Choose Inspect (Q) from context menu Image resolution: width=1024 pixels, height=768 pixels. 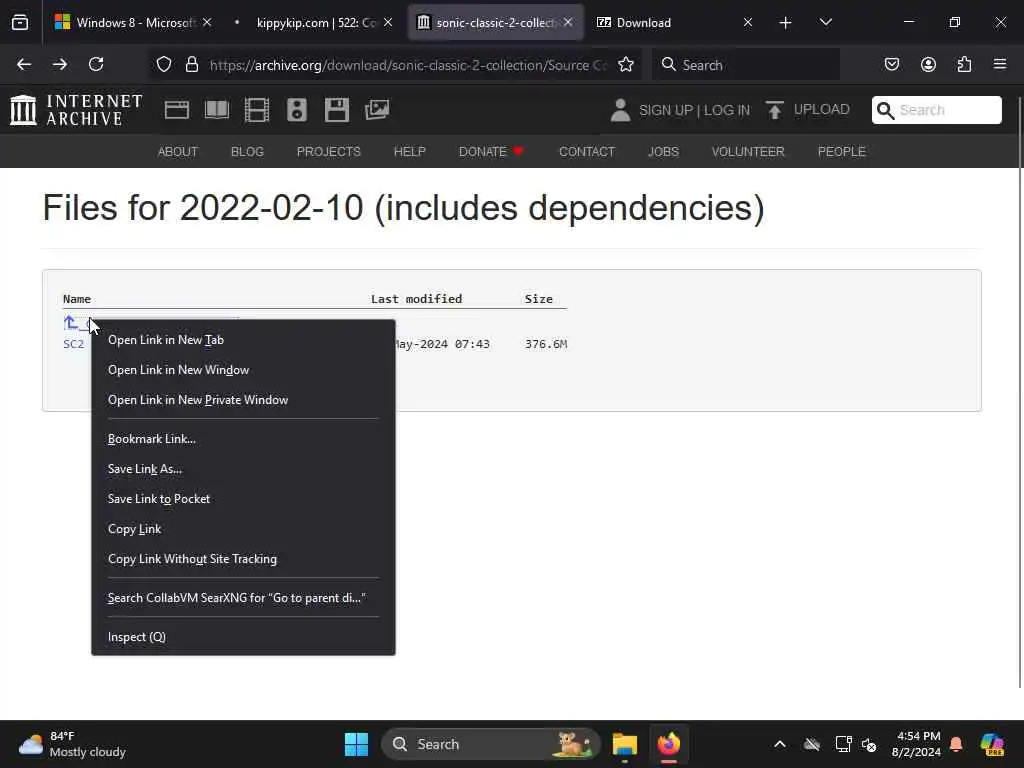[x=244, y=637]
